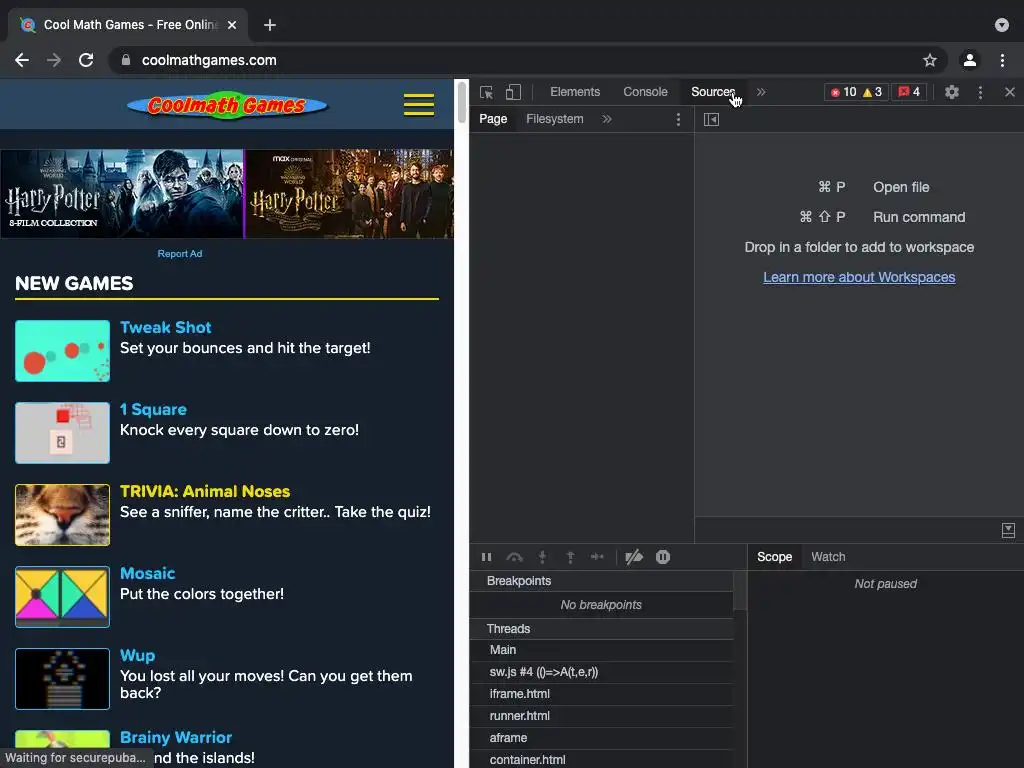
Task: Open DevTools settings gear
Action: pos(952,92)
